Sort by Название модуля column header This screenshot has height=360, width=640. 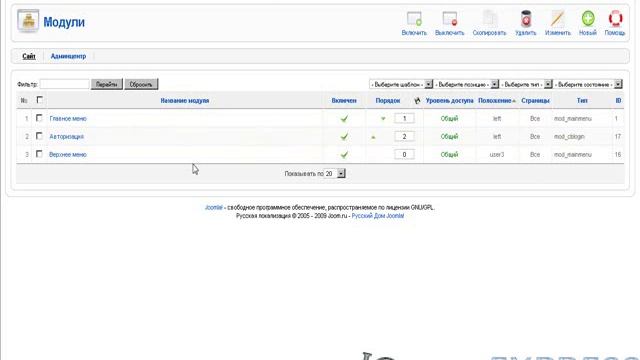pos(184,101)
